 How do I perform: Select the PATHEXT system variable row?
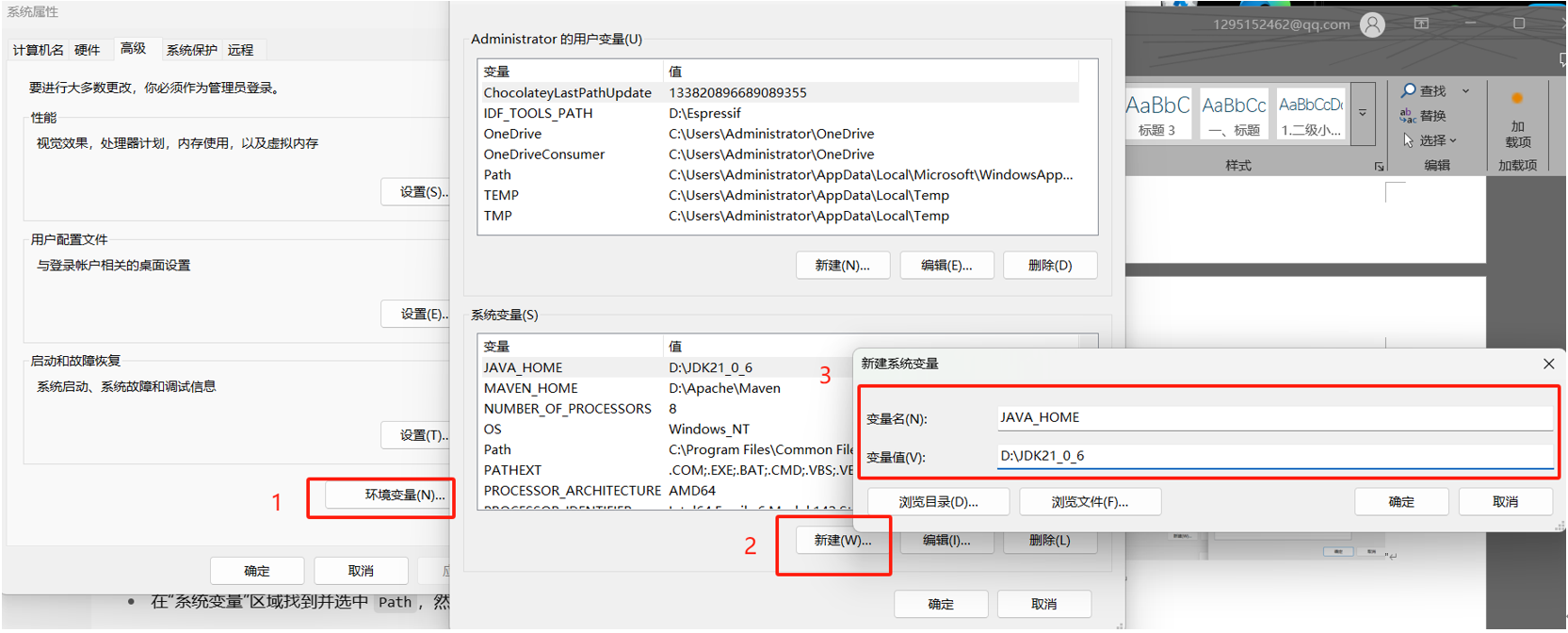[666, 470]
